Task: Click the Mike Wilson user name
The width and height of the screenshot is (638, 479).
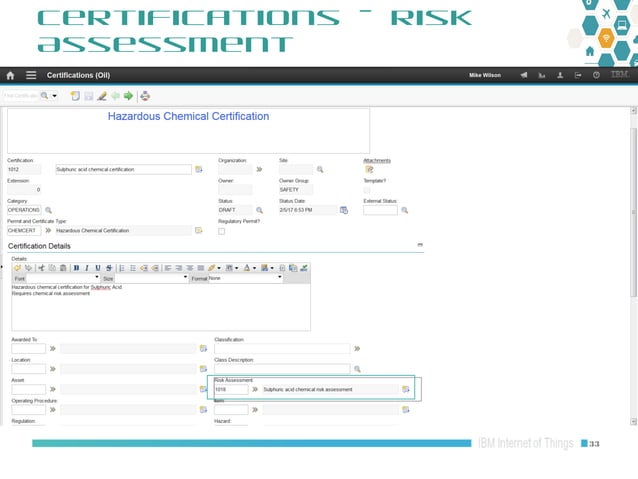Action: [485, 75]
